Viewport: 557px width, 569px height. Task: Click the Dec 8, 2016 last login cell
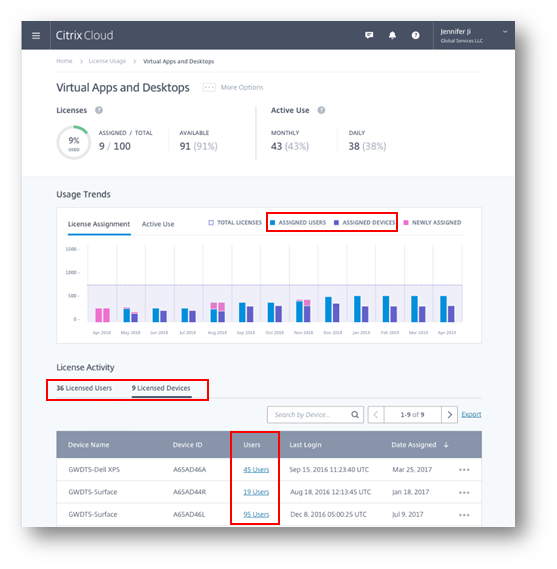click(328, 515)
